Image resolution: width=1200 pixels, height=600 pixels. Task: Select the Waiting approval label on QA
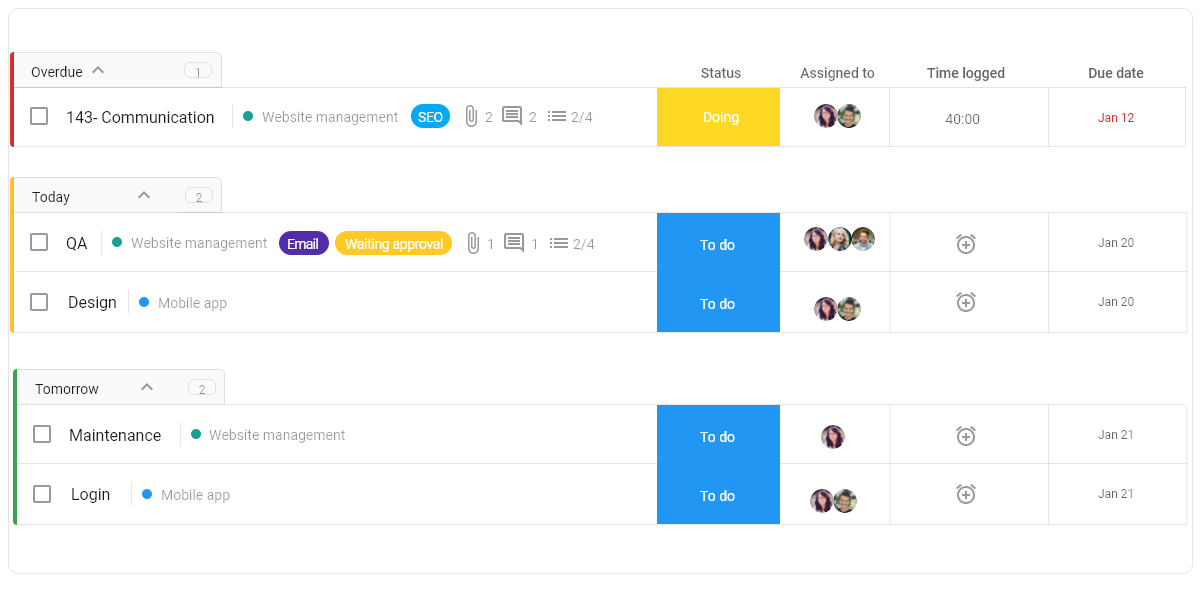393,244
